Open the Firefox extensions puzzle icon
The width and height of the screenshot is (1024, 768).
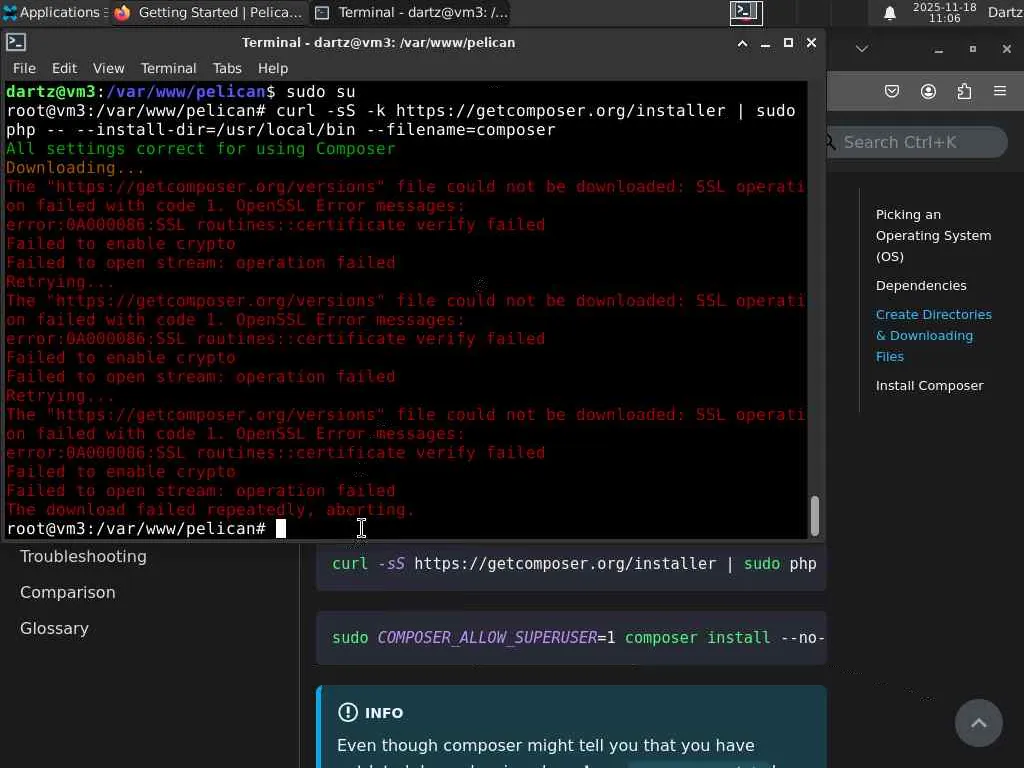[x=964, y=91]
